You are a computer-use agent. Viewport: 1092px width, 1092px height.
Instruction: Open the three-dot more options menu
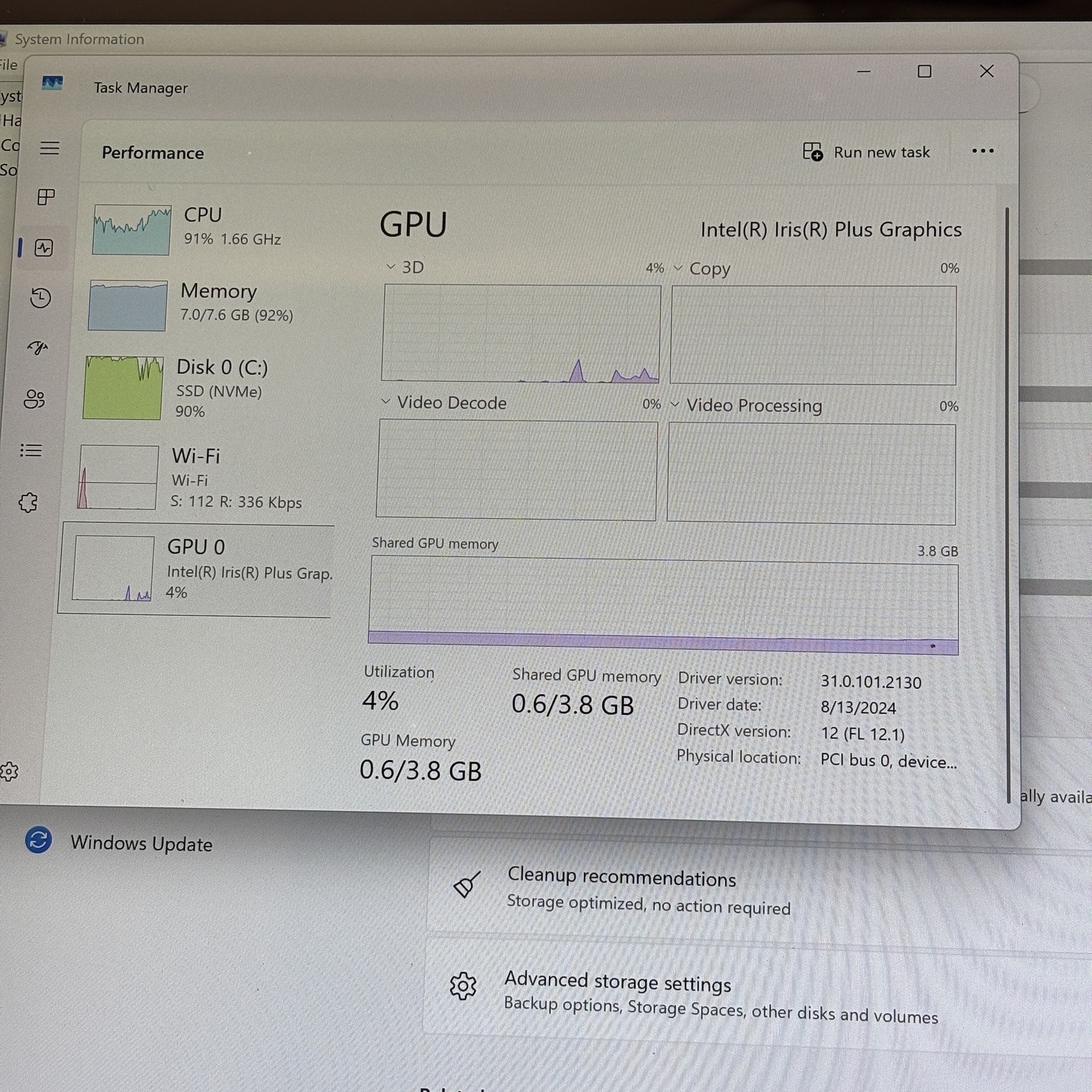[x=983, y=151]
